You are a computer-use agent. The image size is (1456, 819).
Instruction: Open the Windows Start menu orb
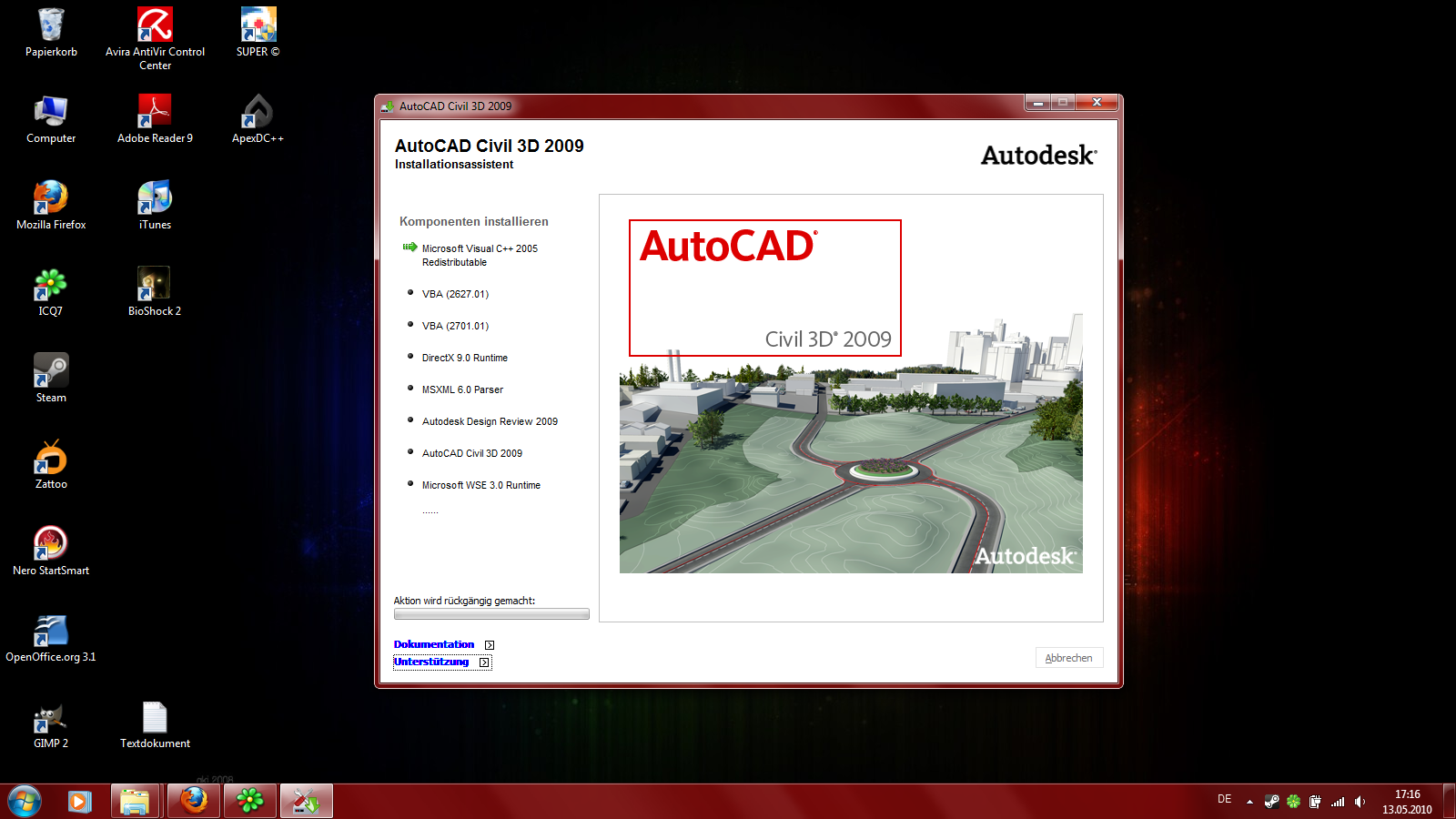coord(25,801)
